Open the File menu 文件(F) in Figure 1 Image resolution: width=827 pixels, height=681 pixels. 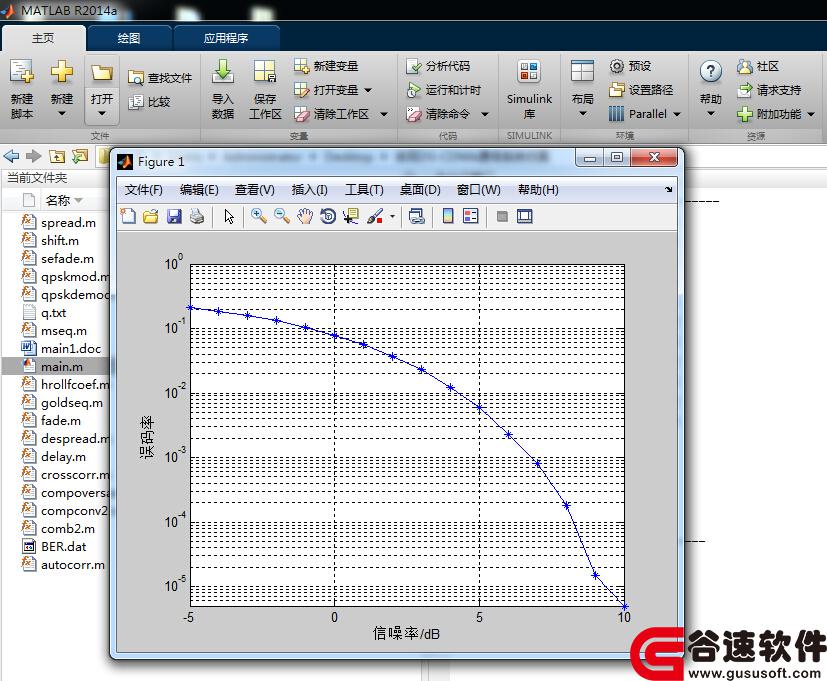pyautogui.click(x=143, y=190)
